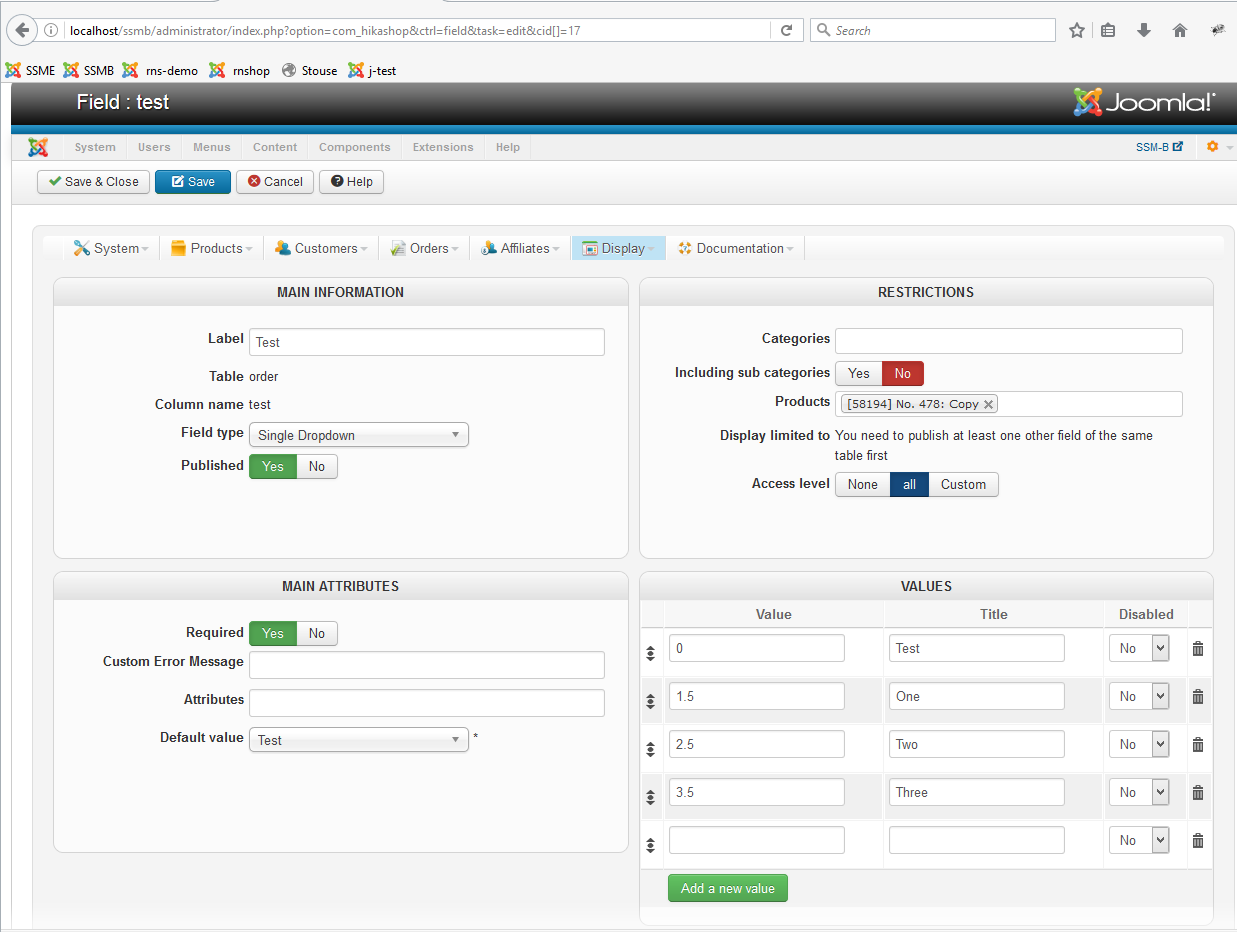
Task: Open the SSME bookmark
Action: 30,70
